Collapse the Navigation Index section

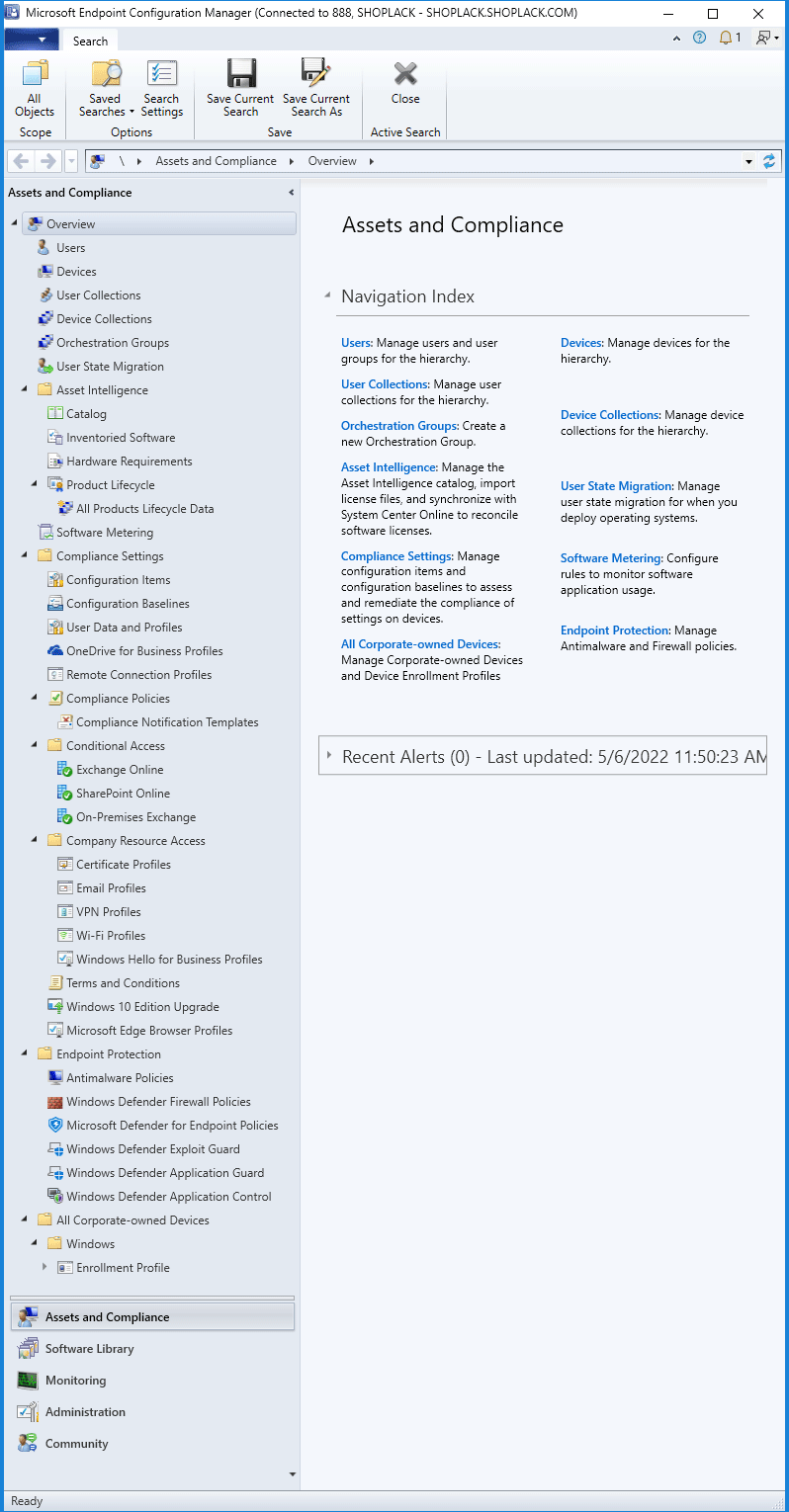(327, 295)
